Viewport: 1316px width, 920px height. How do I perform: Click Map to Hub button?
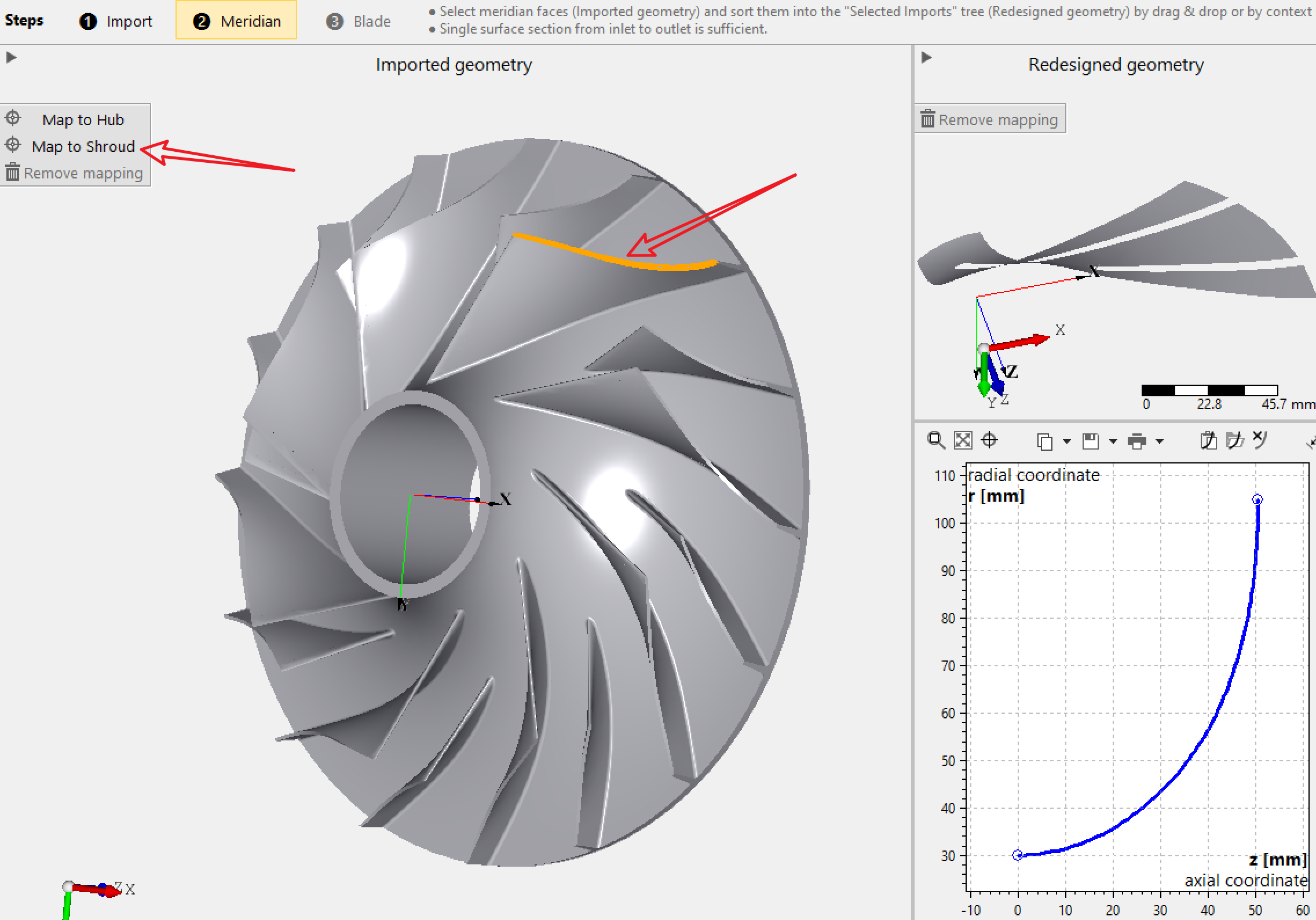click(82, 119)
